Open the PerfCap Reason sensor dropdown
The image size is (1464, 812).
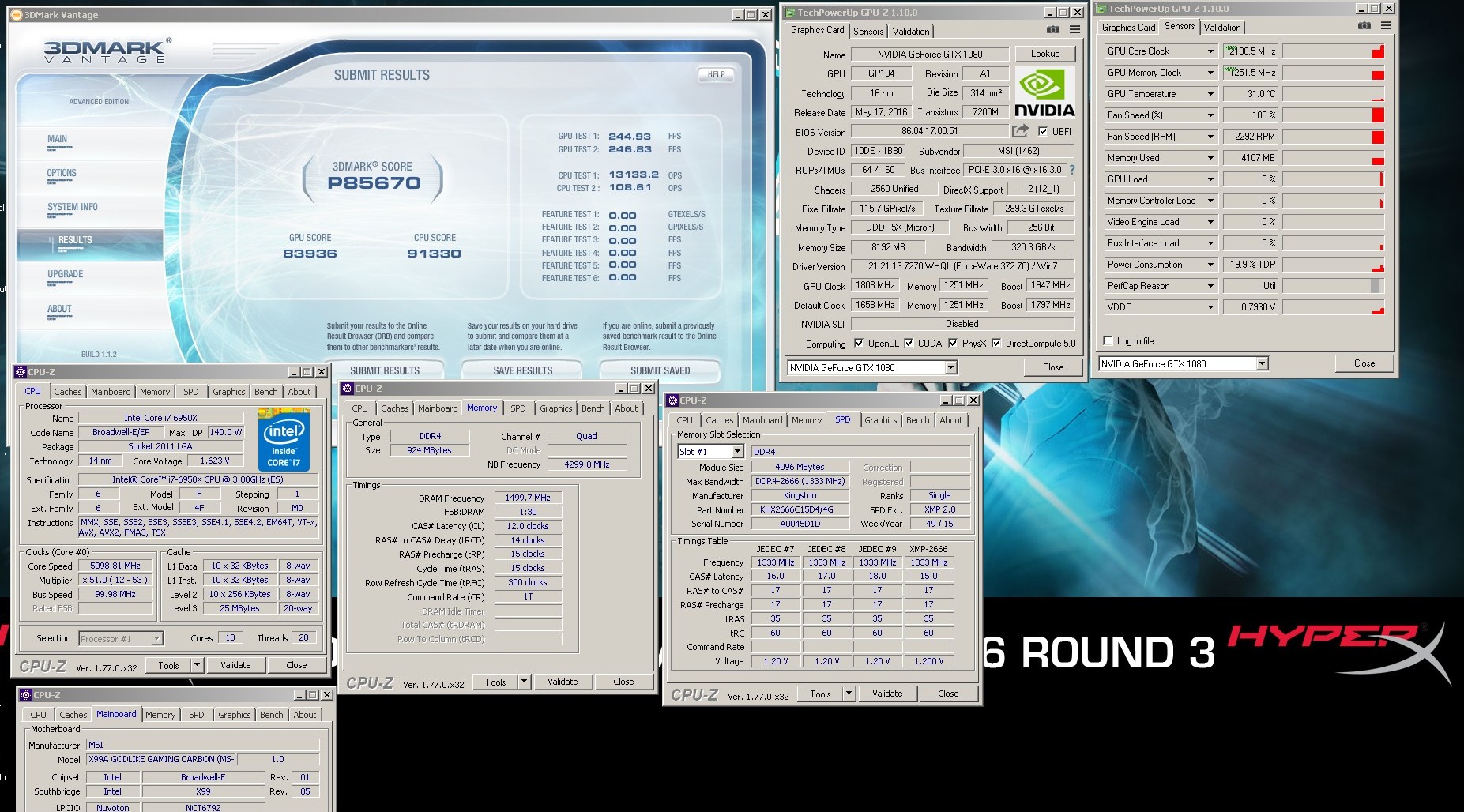tap(1210, 286)
